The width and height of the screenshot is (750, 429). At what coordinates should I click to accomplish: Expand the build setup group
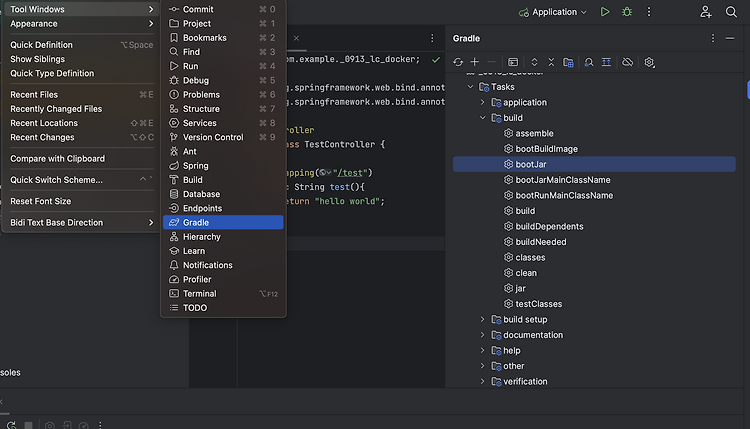pyautogui.click(x=483, y=319)
